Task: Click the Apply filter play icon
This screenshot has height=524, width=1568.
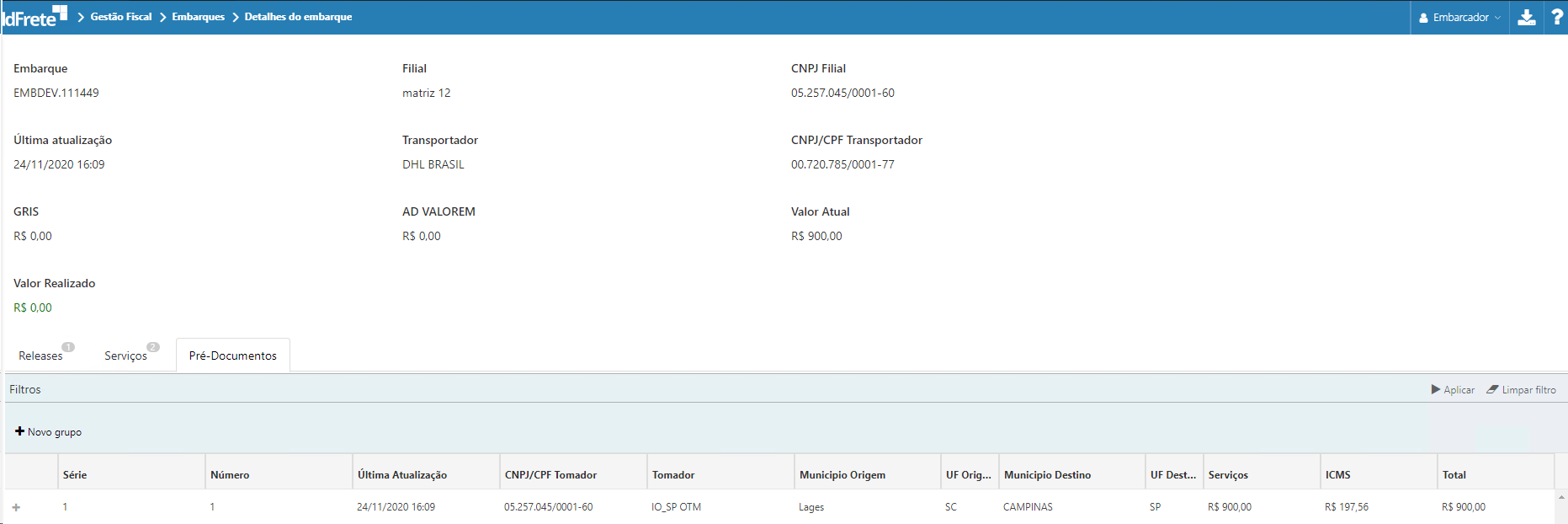Action: 1436,389
